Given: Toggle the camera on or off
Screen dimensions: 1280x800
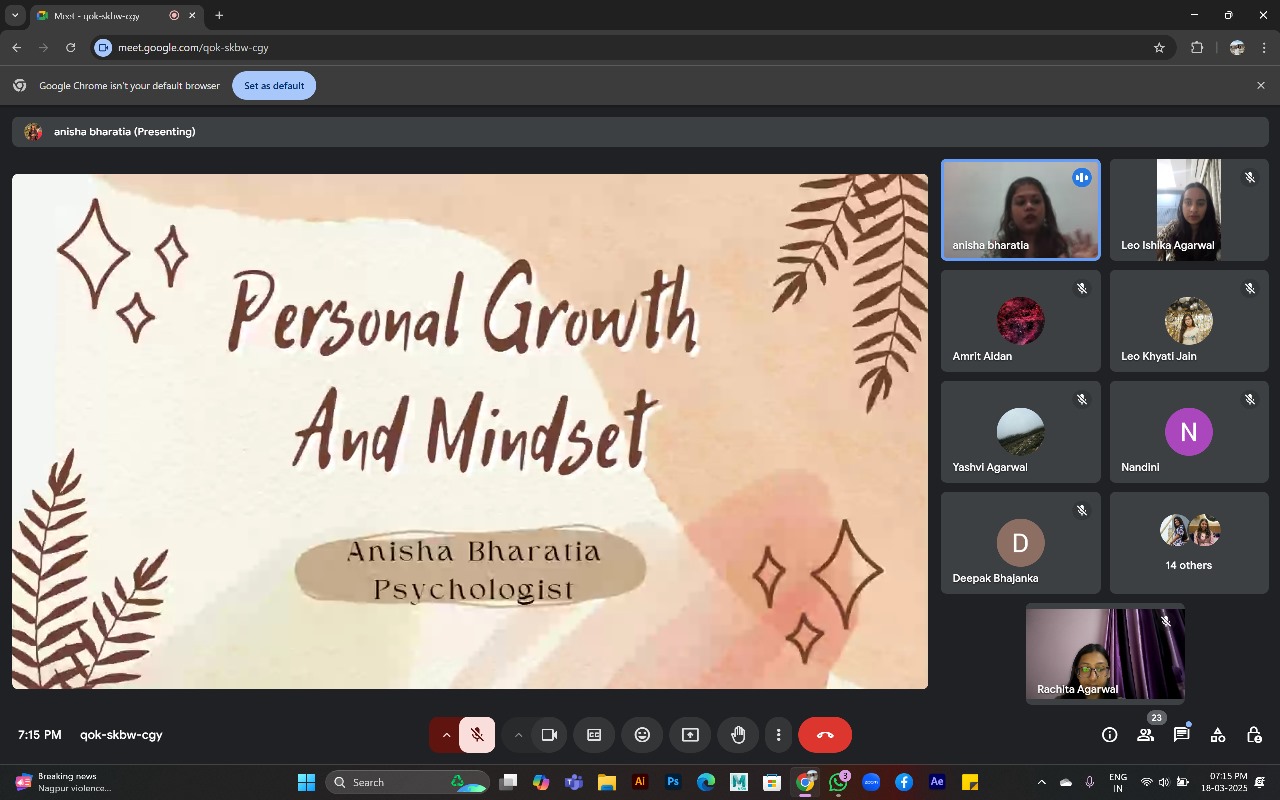Looking at the screenshot, I should (x=548, y=735).
